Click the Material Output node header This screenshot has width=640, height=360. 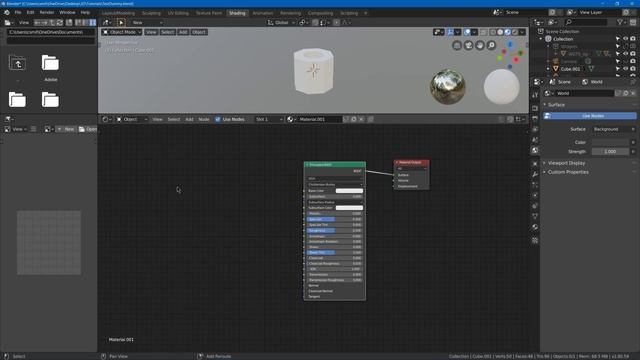click(x=411, y=162)
